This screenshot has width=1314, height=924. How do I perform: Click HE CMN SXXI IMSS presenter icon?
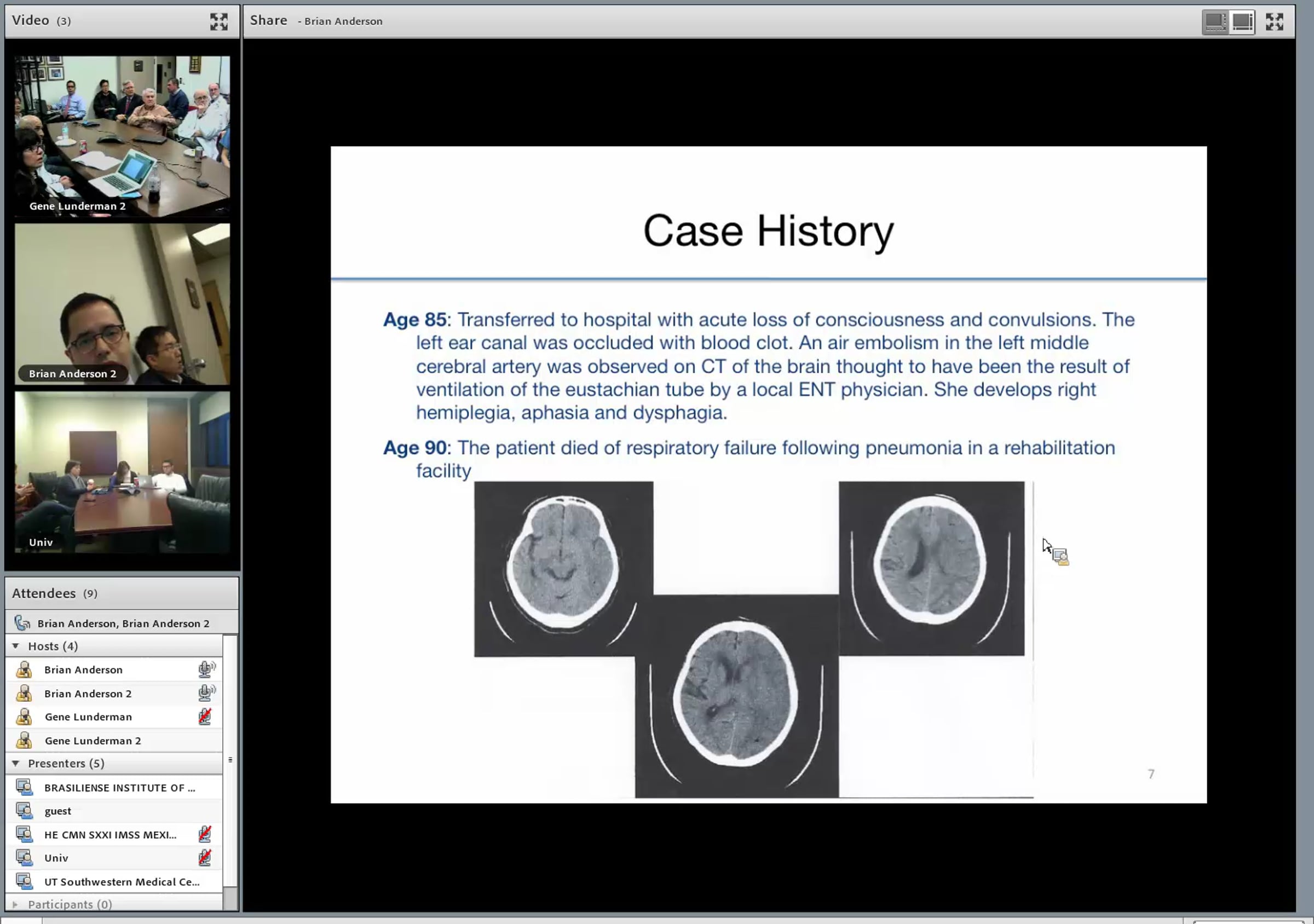point(24,834)
